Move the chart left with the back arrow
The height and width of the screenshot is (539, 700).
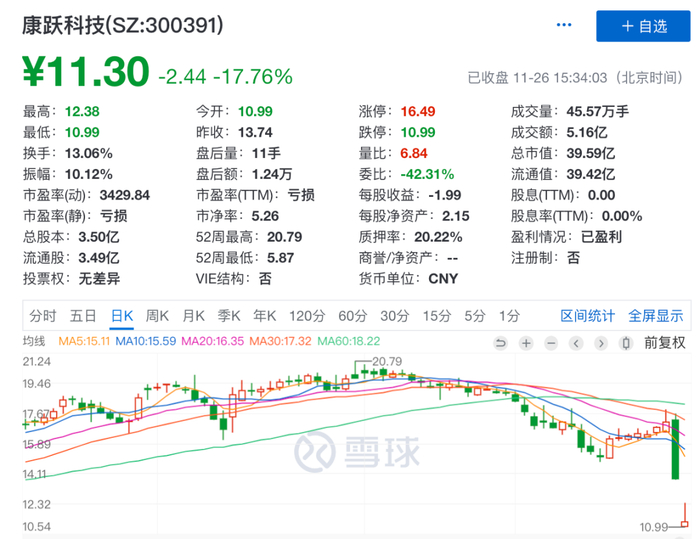point(576,343)
